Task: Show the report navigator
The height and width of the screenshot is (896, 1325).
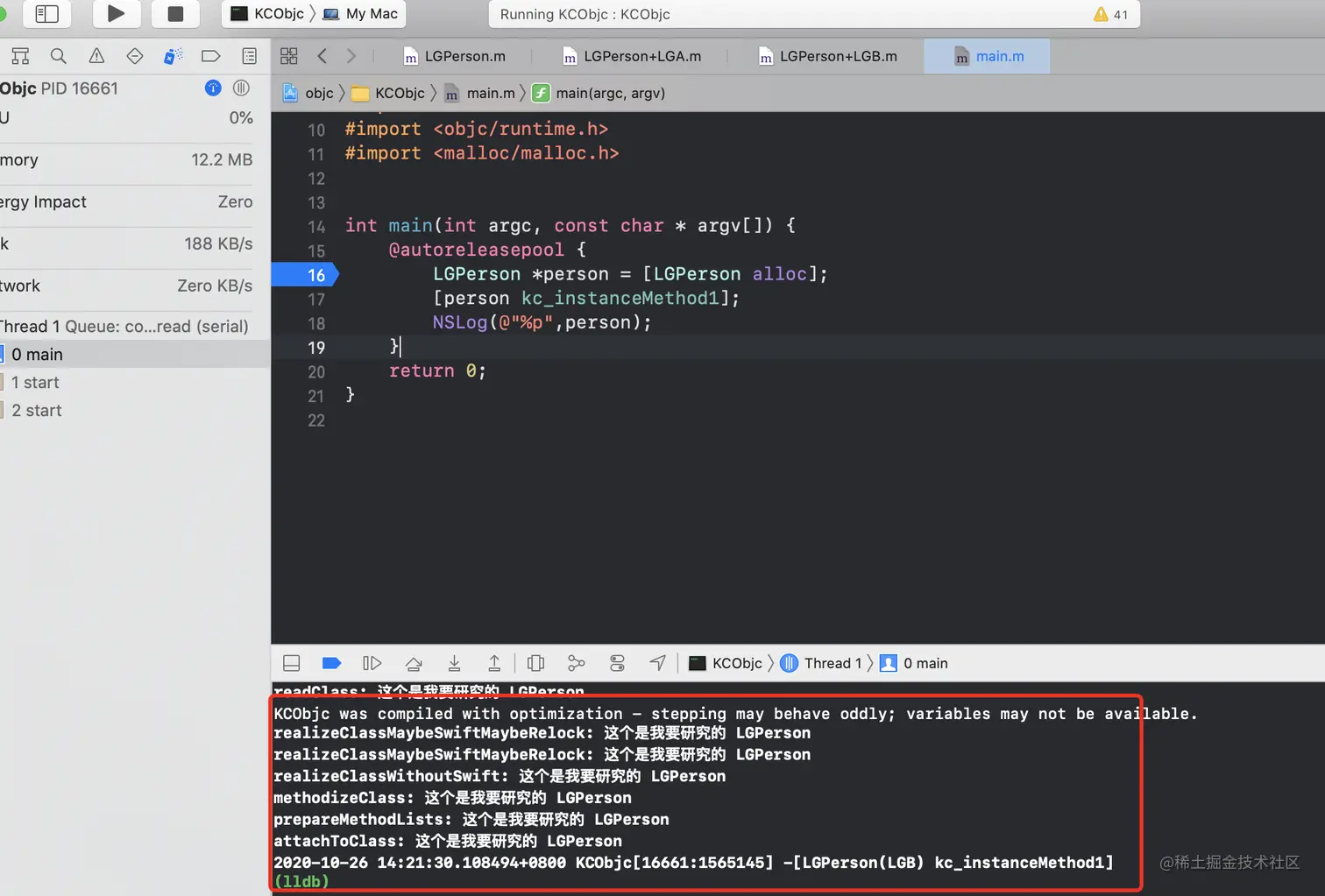Action: (x=250, y=56)
